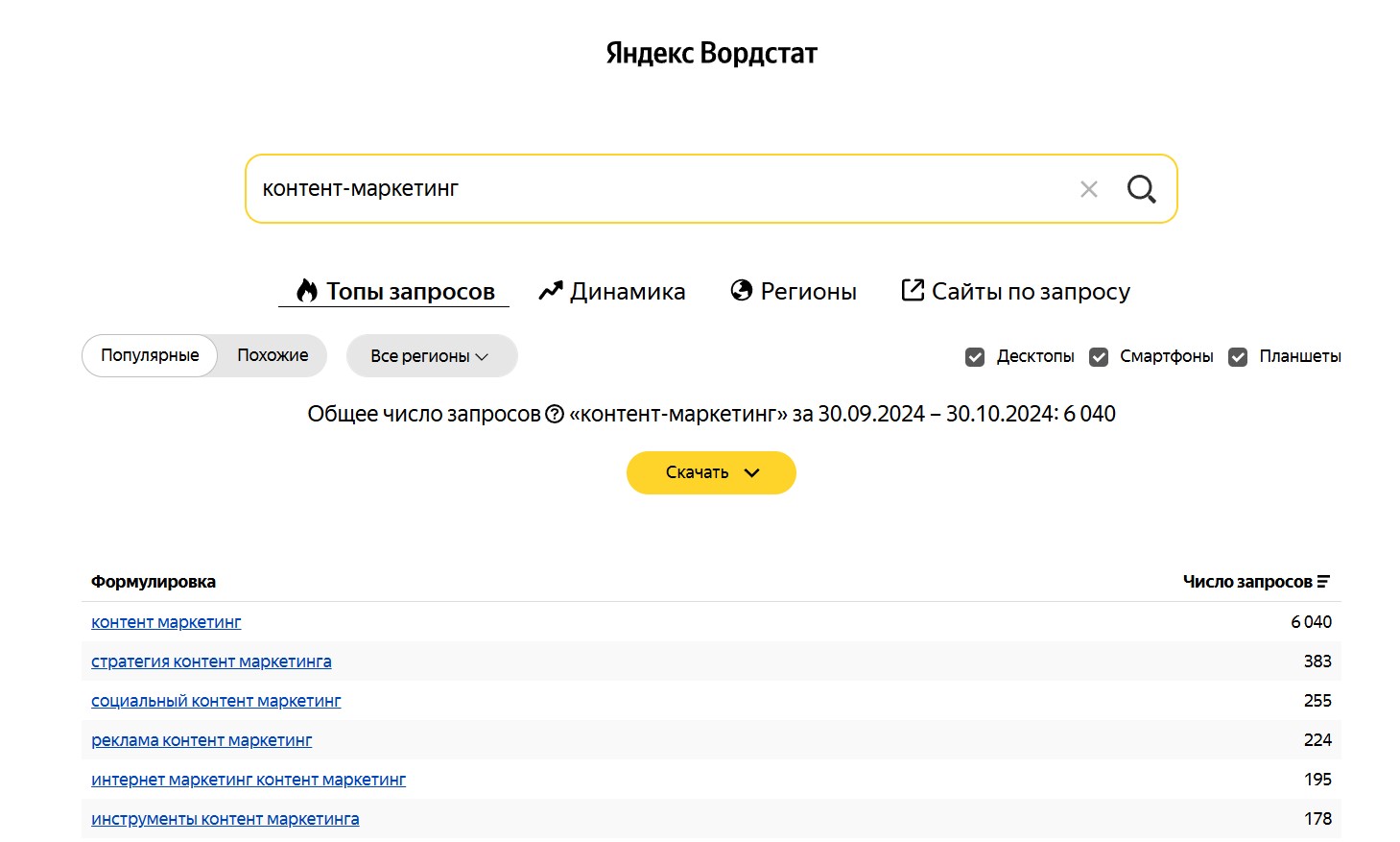Viewport: 1400px width, 842px height.
Task: Click the Число запросов column header
Action: pos(1256,582)
